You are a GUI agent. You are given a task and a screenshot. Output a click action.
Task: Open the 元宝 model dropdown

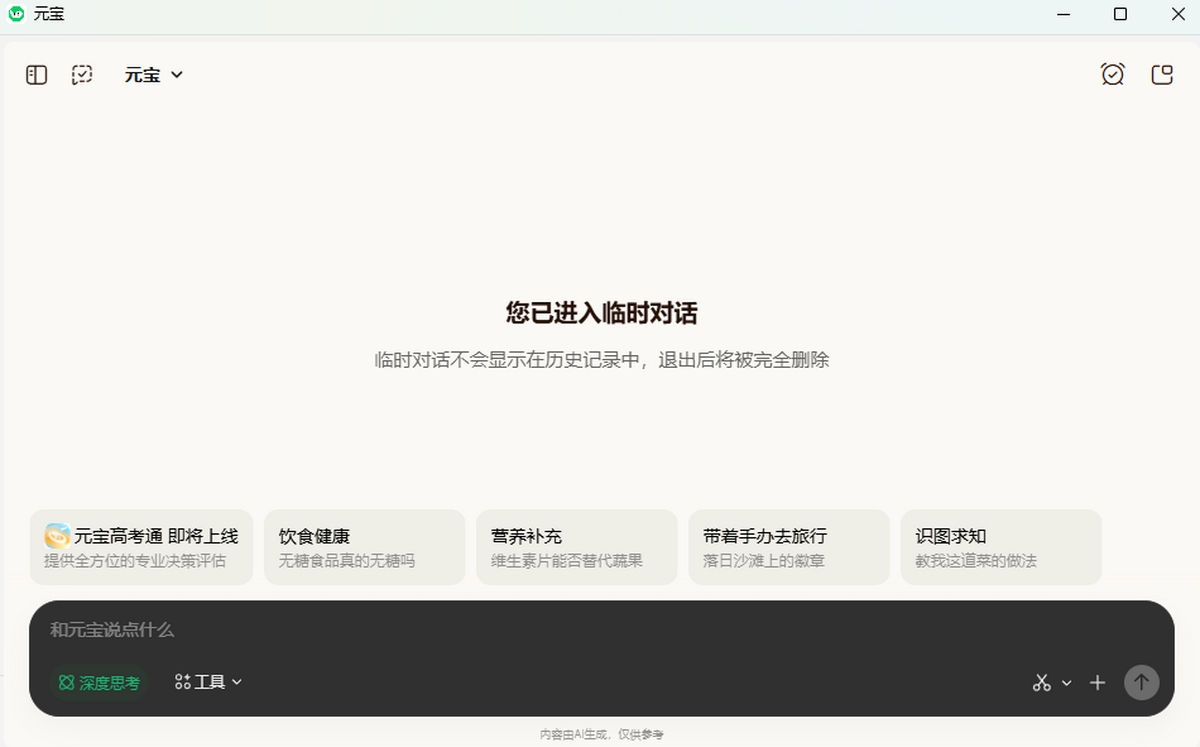pos(154,75)
